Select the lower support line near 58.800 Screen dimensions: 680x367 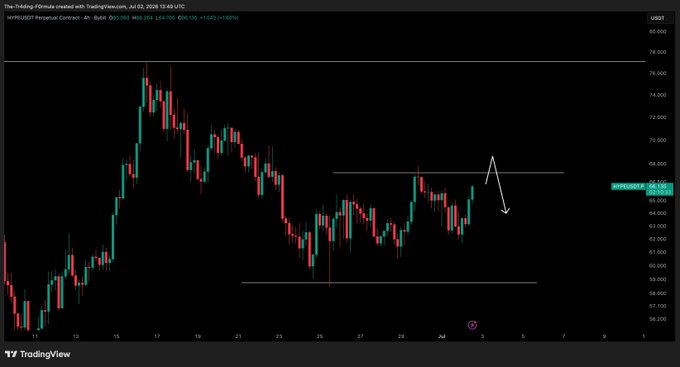(x=389, y=283)
